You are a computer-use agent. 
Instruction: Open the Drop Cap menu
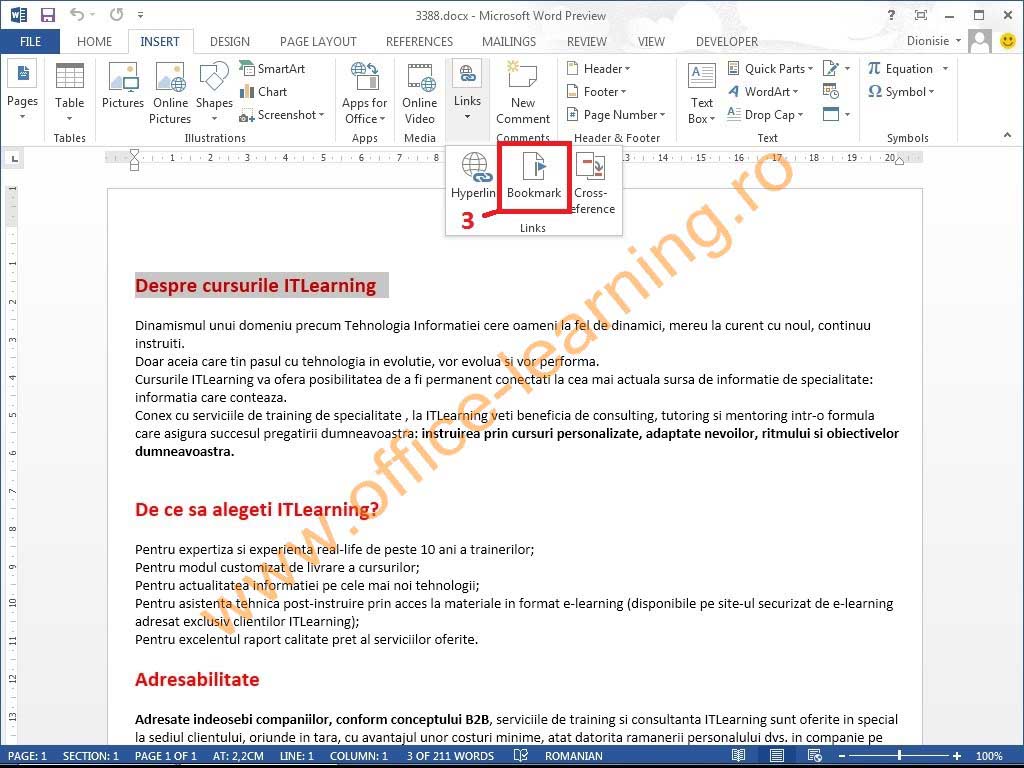(765, 115)
